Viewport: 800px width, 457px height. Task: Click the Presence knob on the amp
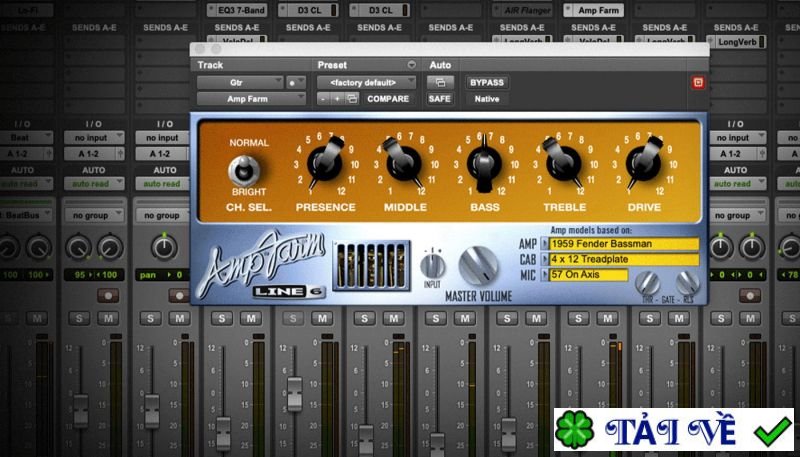coord(324,162)
